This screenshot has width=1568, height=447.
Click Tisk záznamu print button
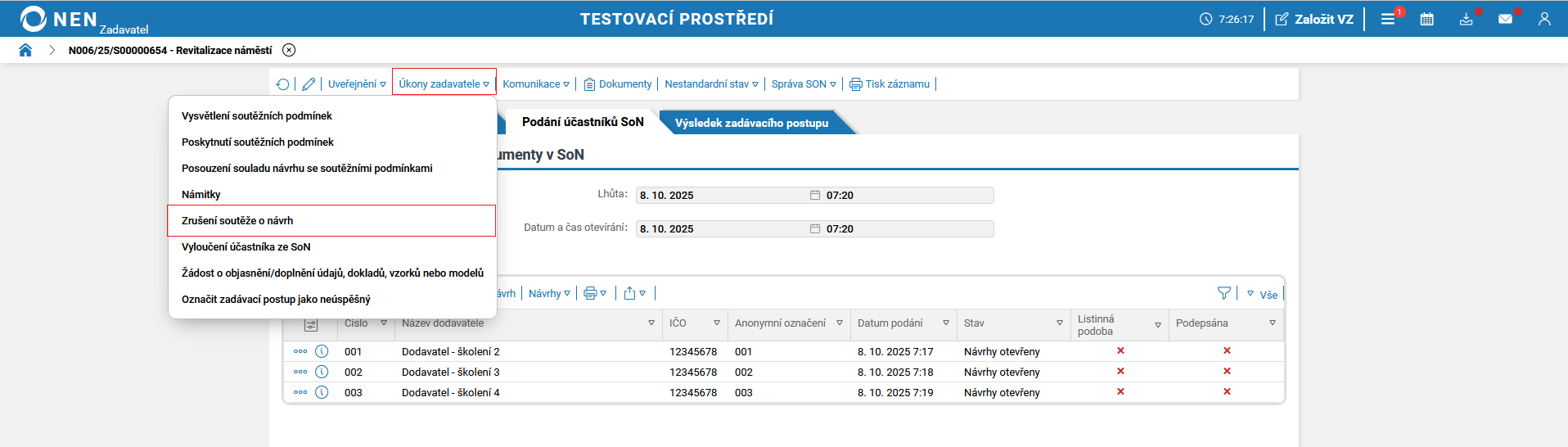click(x=890, y=84)
